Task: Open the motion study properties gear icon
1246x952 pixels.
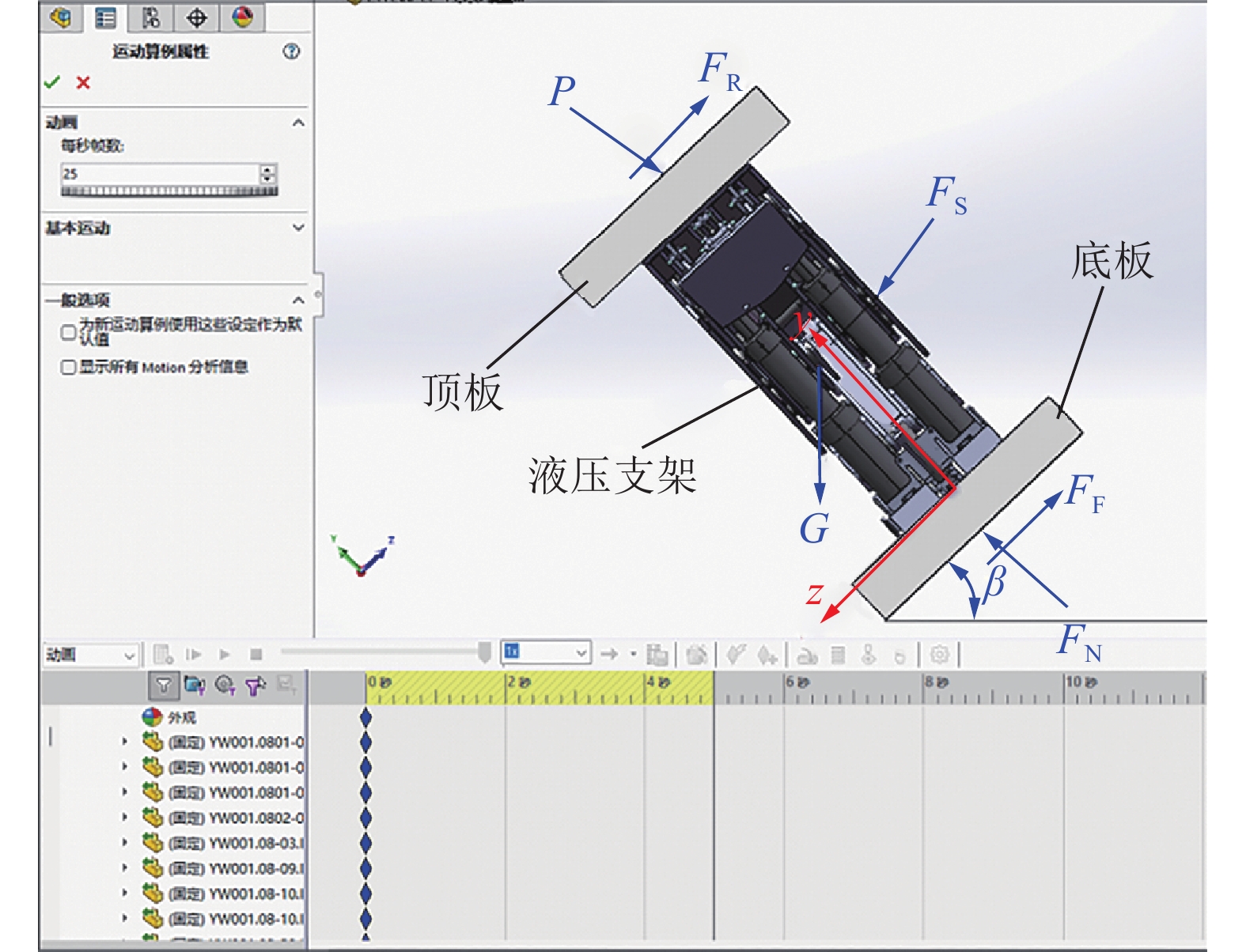Action: click(x=939, y=655)
